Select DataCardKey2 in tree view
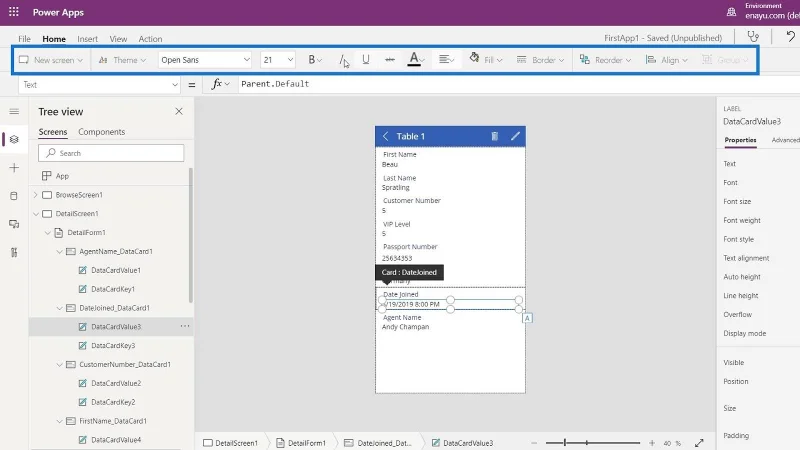Viewport: 800px width, 450px height. (x=113, y=403)
